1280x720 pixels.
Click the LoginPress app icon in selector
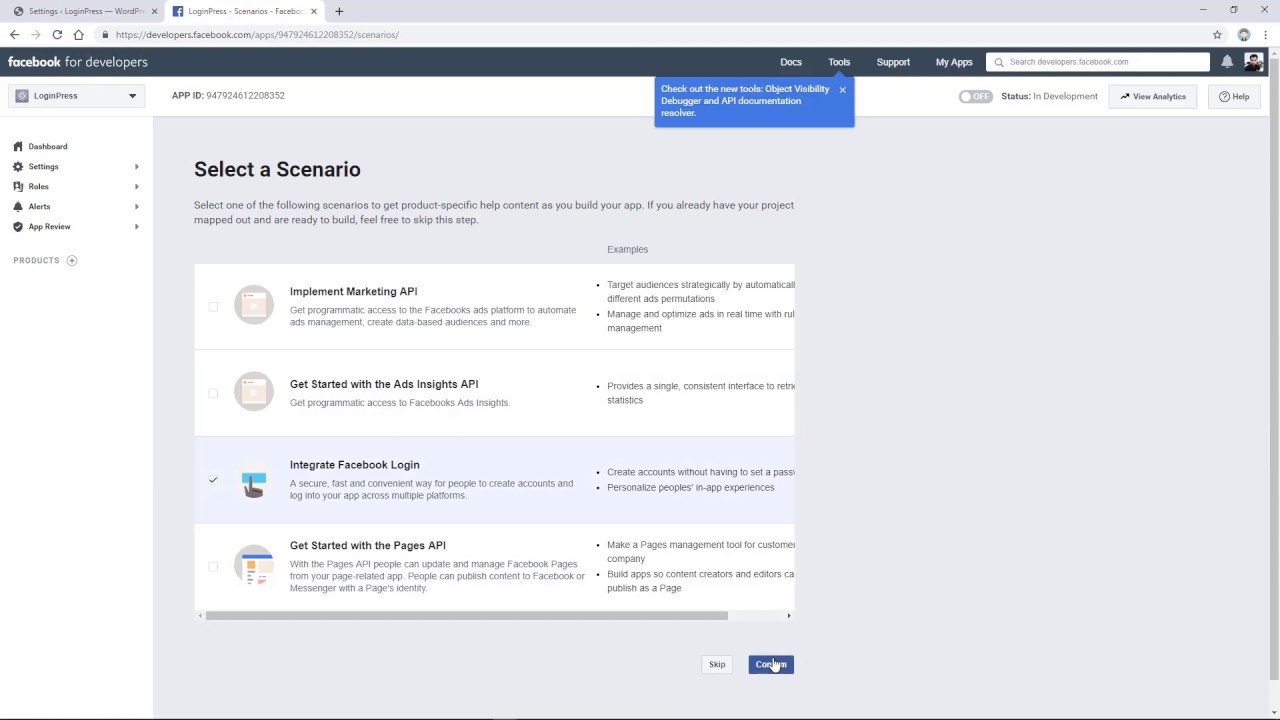point(22,96)
